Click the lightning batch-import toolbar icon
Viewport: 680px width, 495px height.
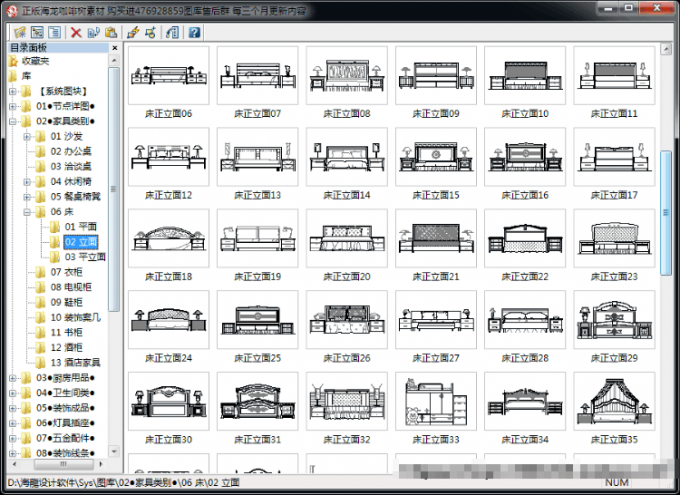tap(133, 32)
